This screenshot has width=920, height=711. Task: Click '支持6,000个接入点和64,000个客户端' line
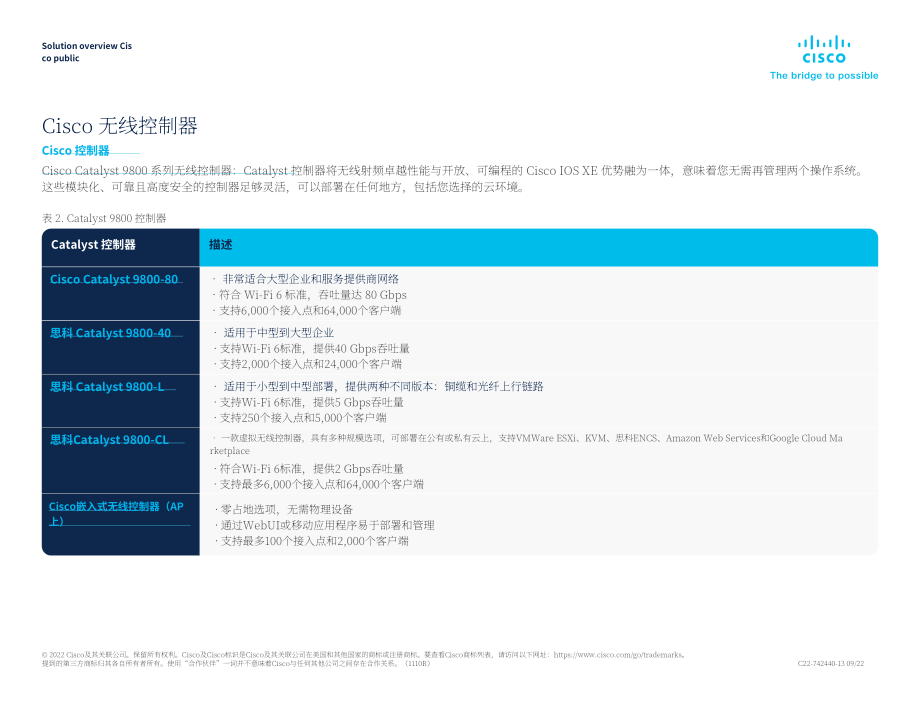coord(310,310)
